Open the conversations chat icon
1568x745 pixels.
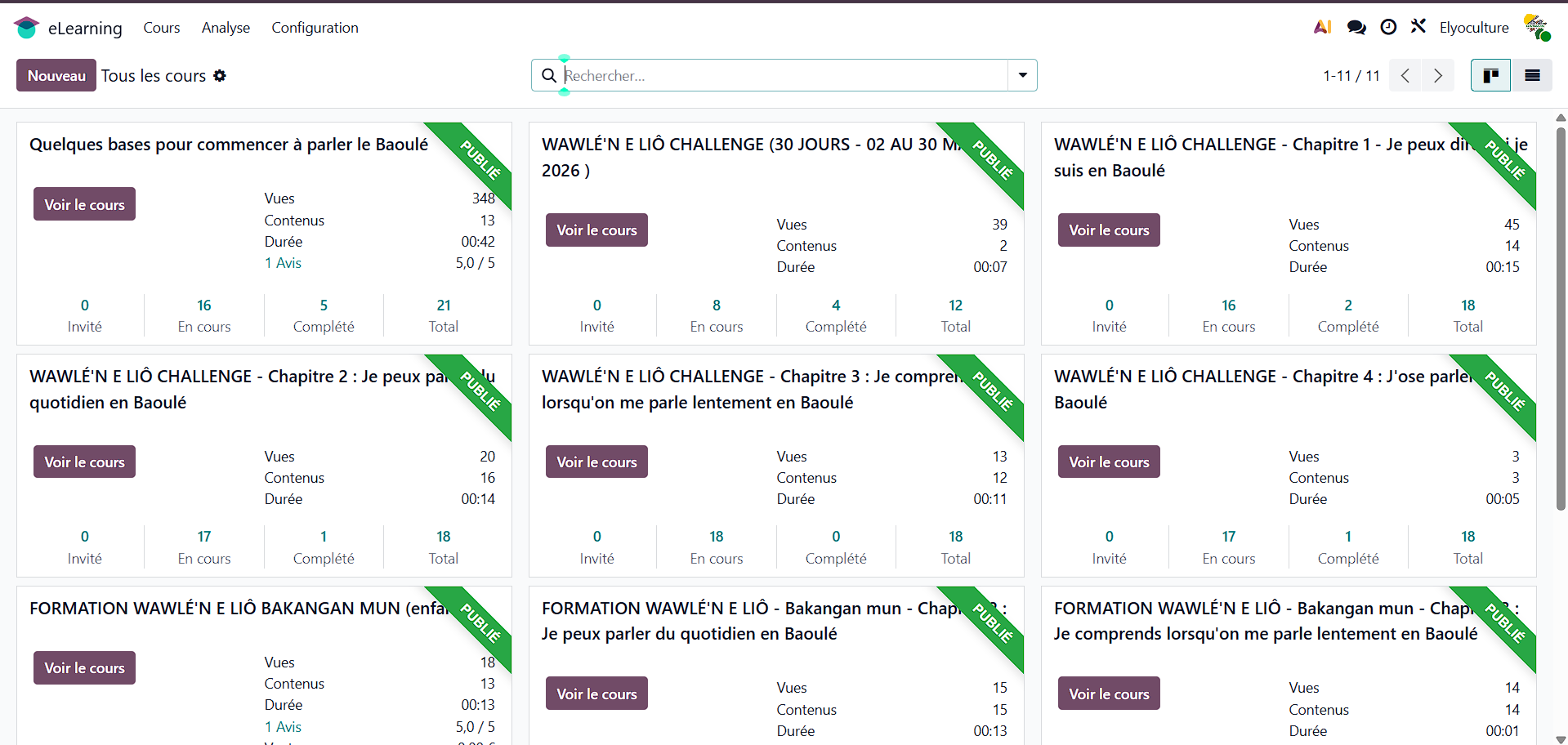pos(1356,27)
